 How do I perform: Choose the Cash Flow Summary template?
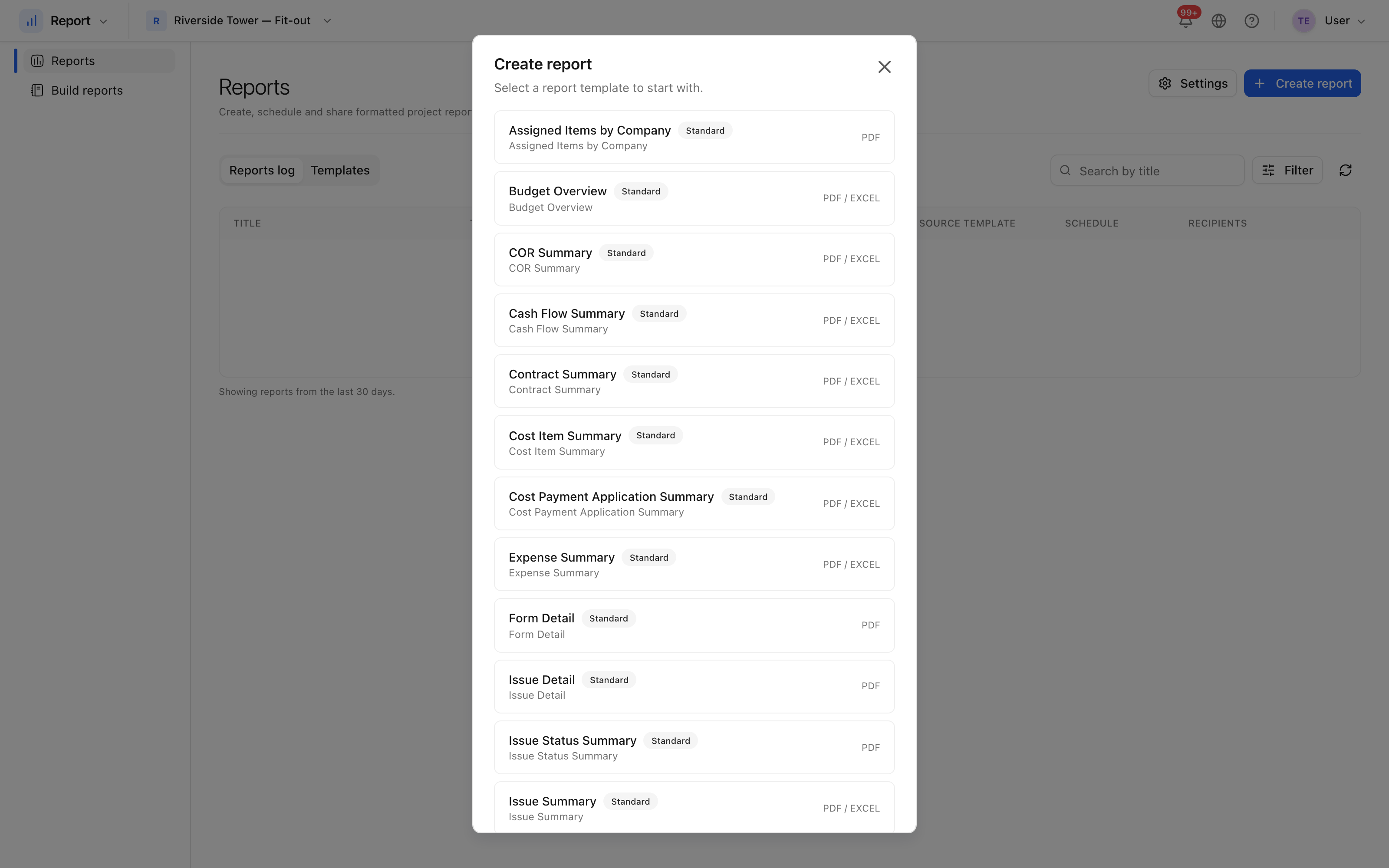694,320
